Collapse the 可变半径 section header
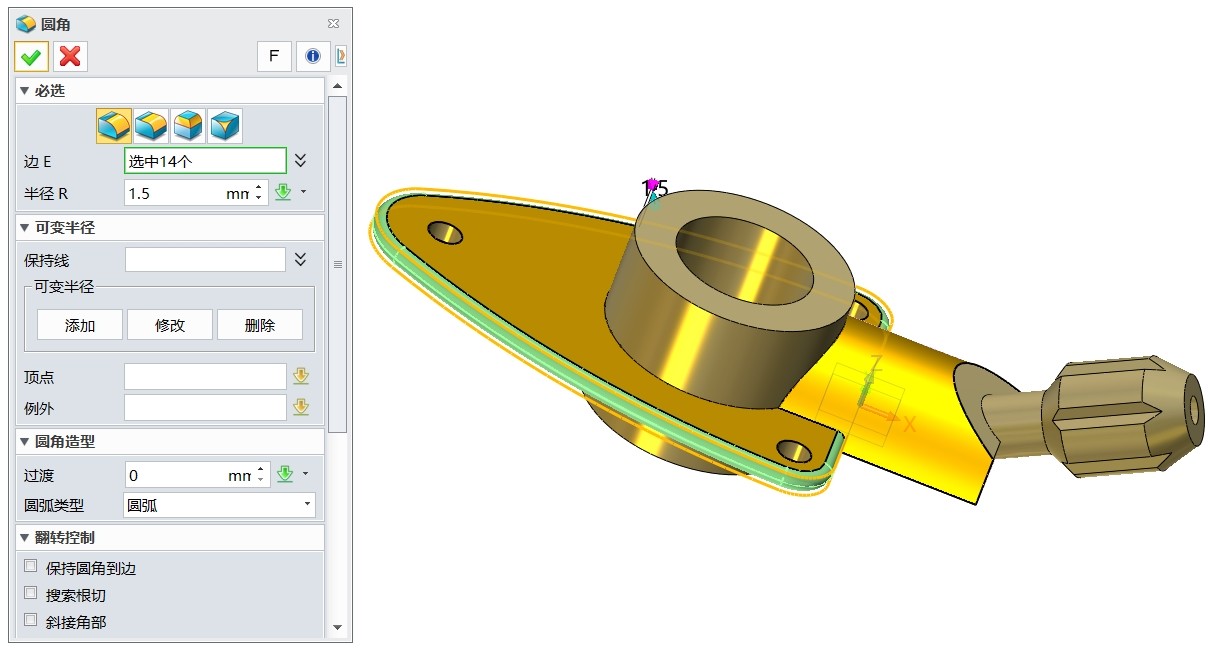The image size is (1210, 649). pos(170,227)
